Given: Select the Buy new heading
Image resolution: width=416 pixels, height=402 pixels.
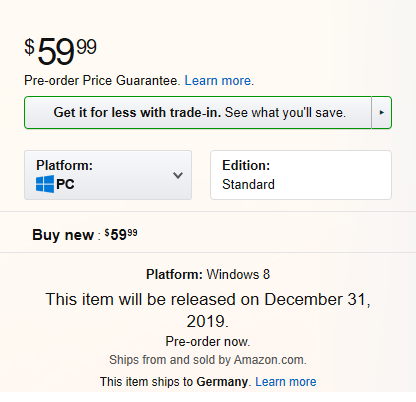Looking at the screenshot, I should click(x=63, y=235).
